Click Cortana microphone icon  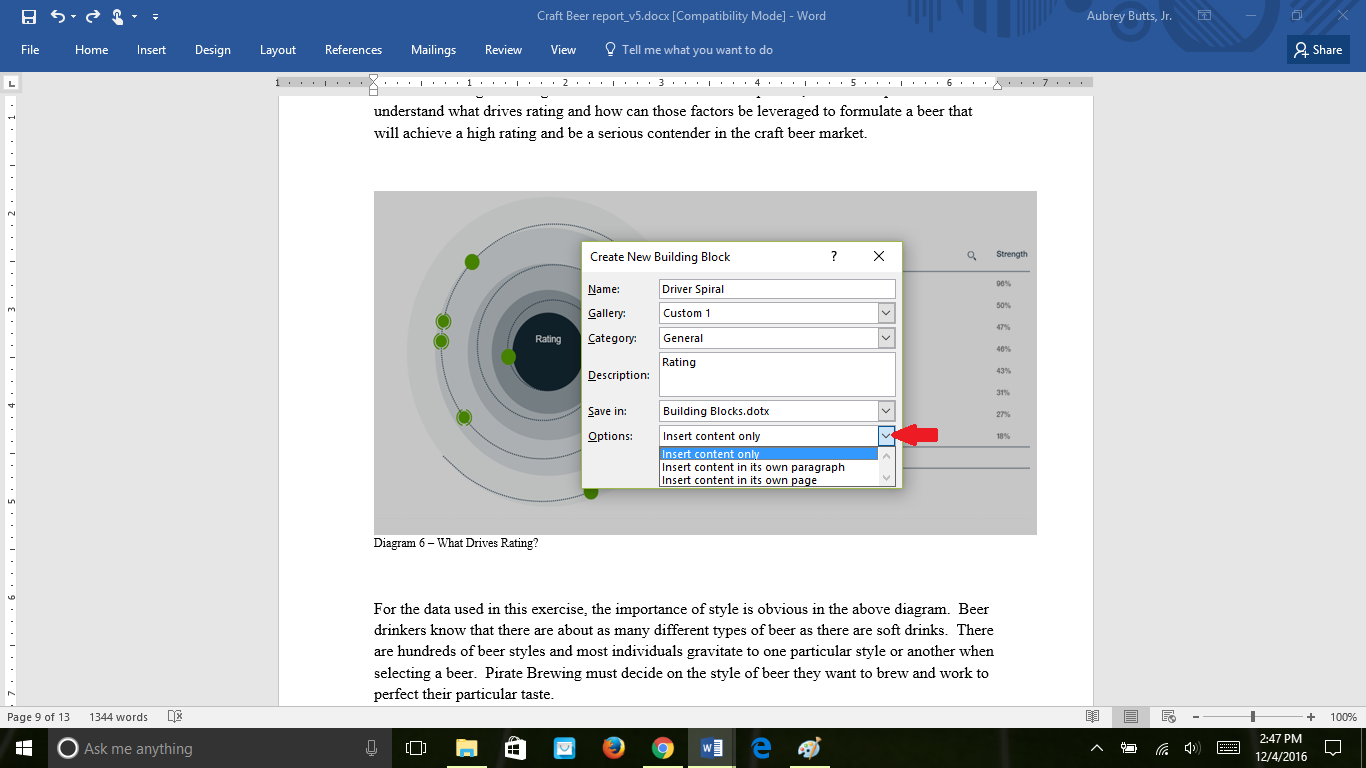371,748
